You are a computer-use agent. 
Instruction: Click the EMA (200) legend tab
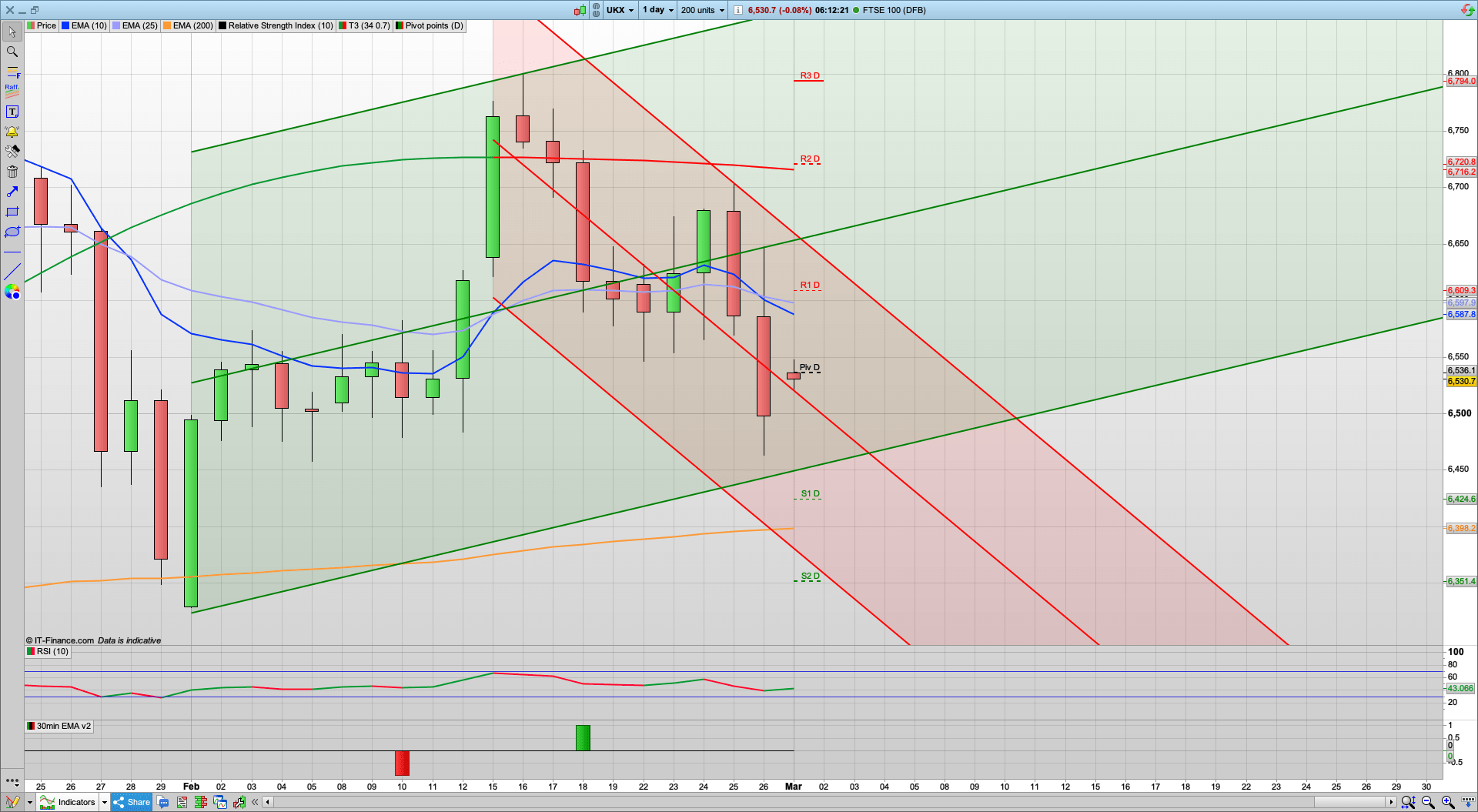189,25
